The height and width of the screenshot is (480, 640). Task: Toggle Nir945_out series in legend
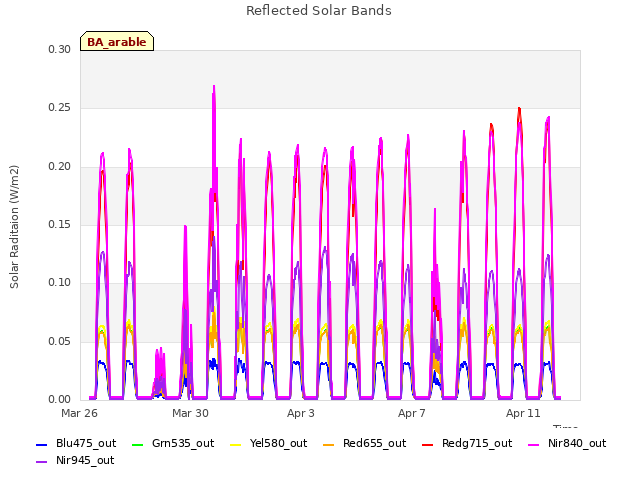(75, 461)
